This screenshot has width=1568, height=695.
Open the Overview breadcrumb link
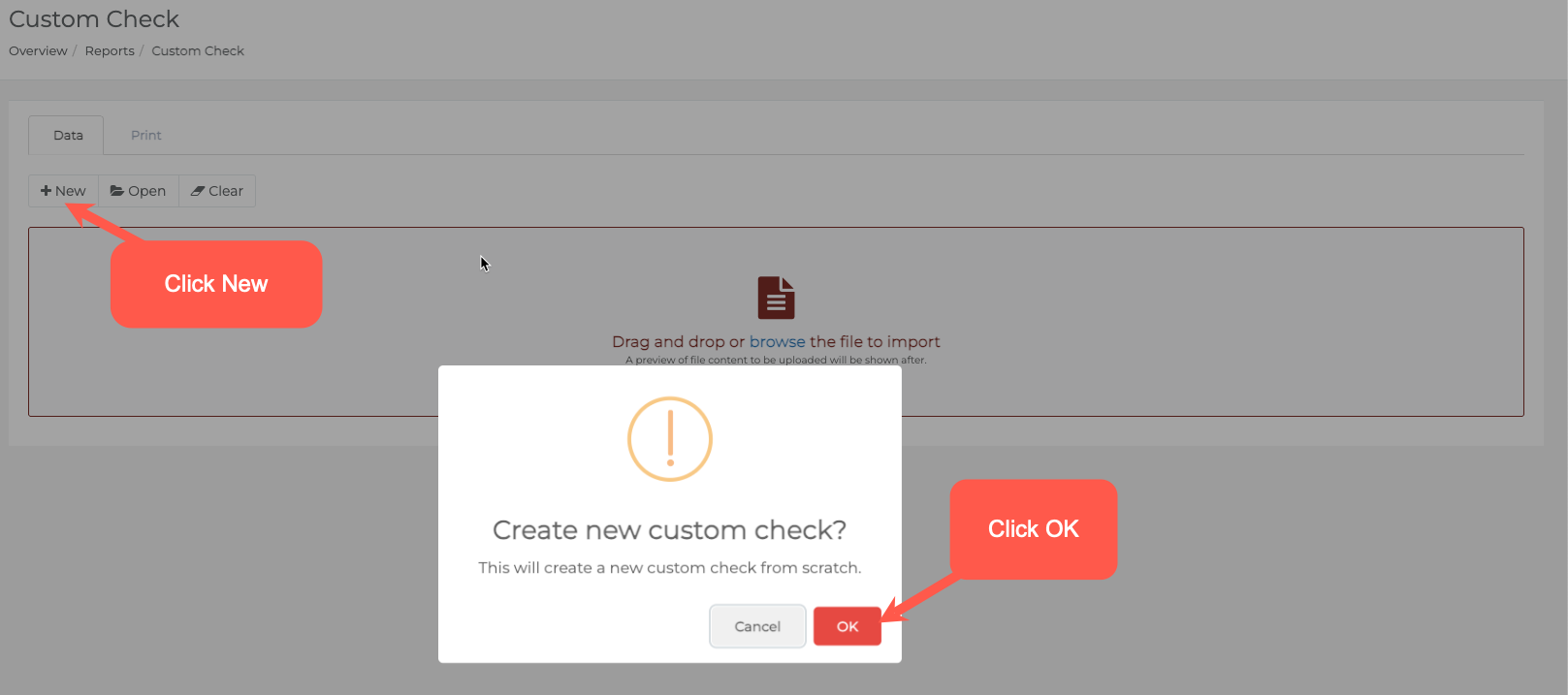[x=38, y=50]
